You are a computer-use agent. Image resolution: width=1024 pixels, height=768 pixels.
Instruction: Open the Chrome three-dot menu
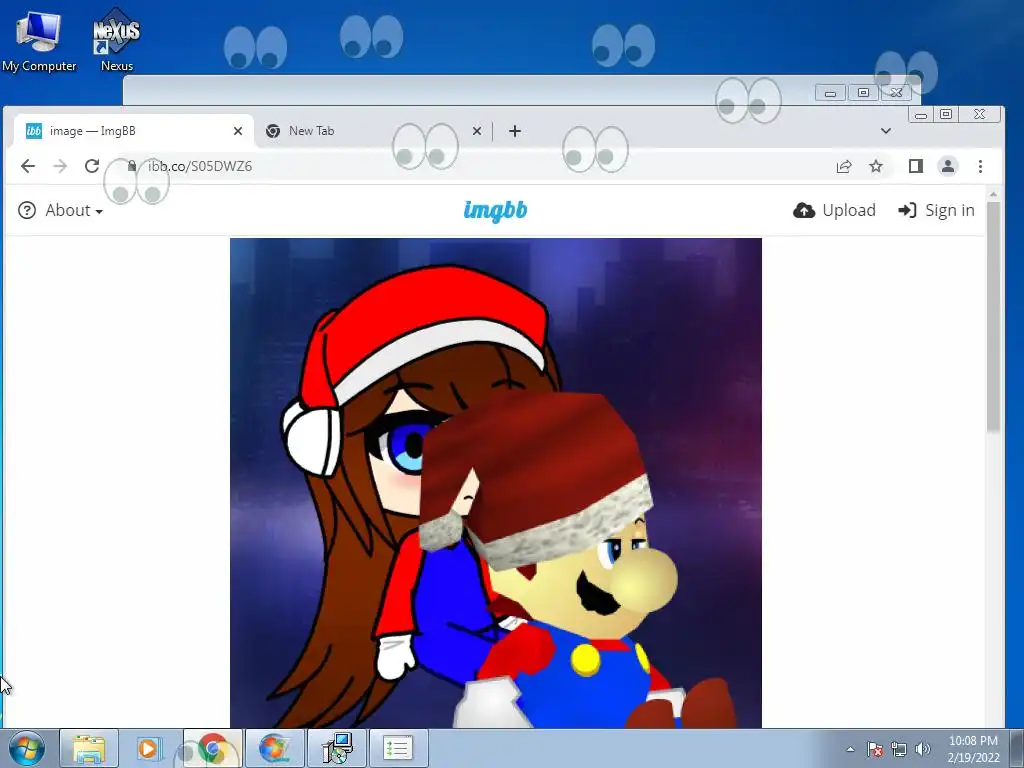980,167
